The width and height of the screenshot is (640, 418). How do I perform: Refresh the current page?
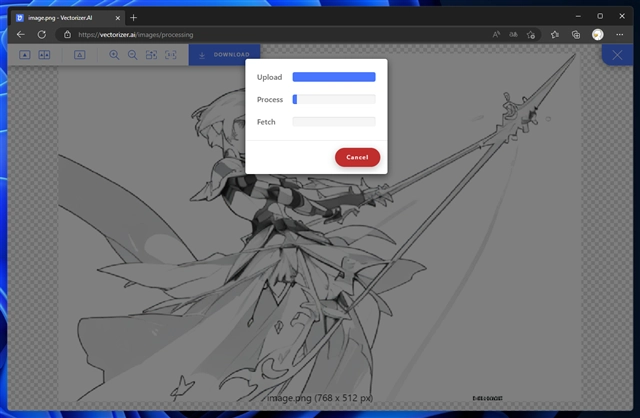pos(41,34)
